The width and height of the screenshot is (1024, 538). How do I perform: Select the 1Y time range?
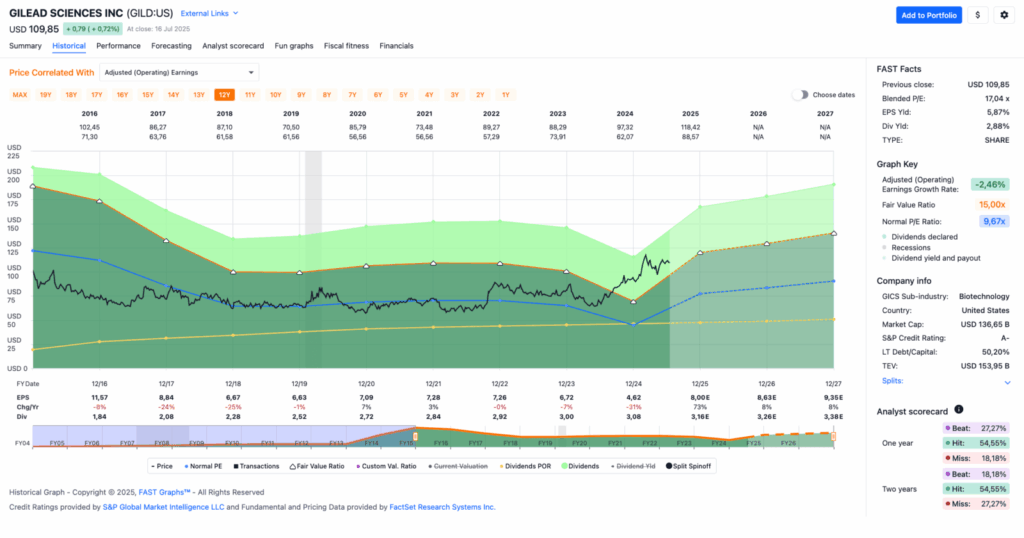coord(505,95)
